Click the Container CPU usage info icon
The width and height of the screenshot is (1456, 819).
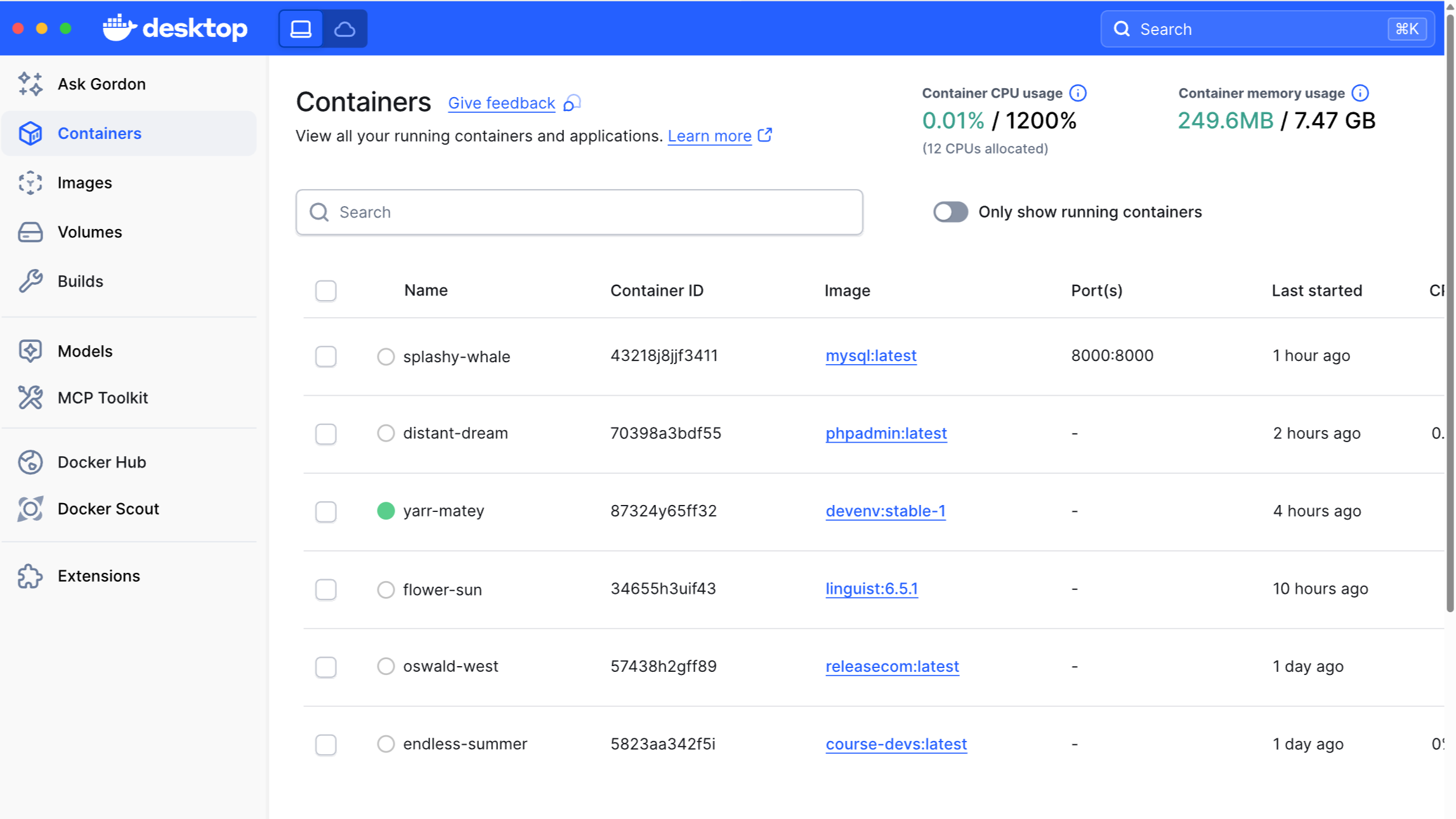1079,92
